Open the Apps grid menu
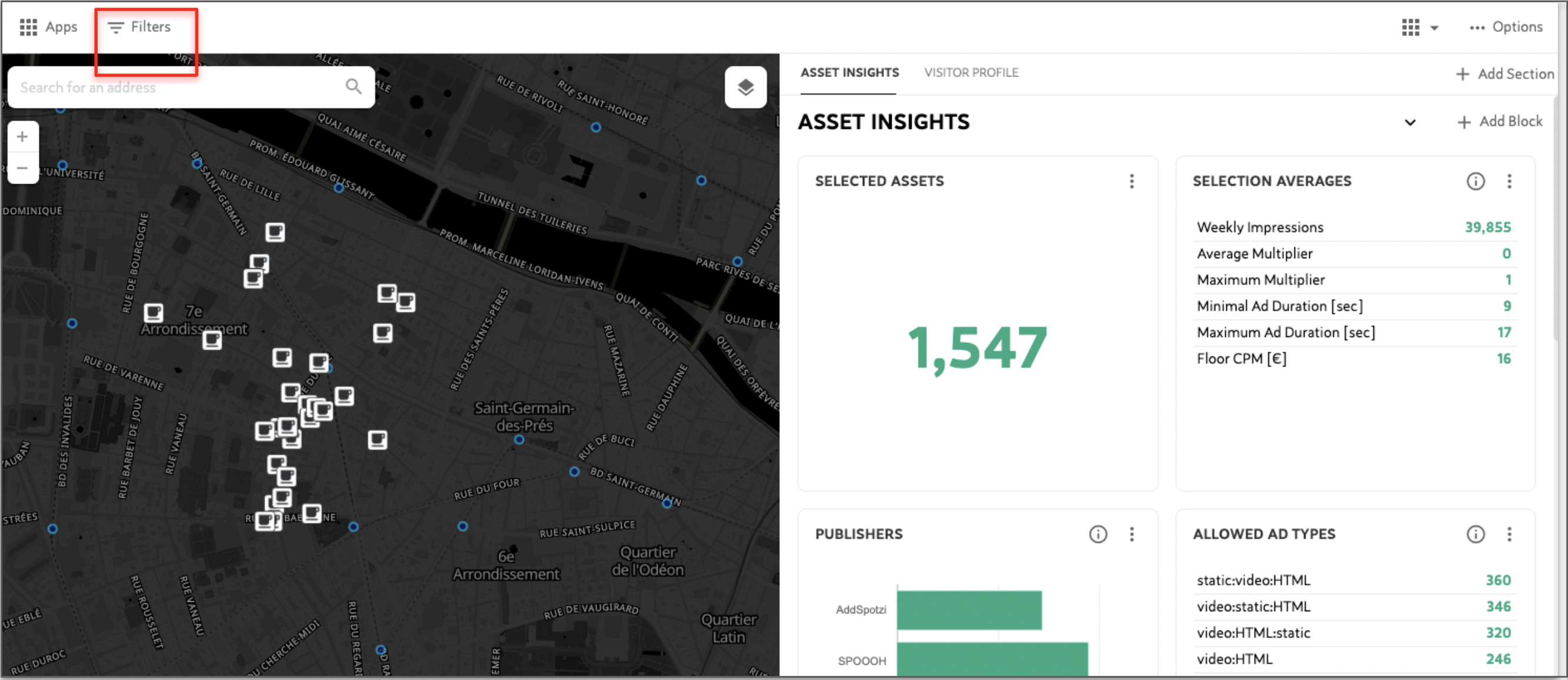Image resolution: width=1568 pixels, height=680 pixels. 48,27
